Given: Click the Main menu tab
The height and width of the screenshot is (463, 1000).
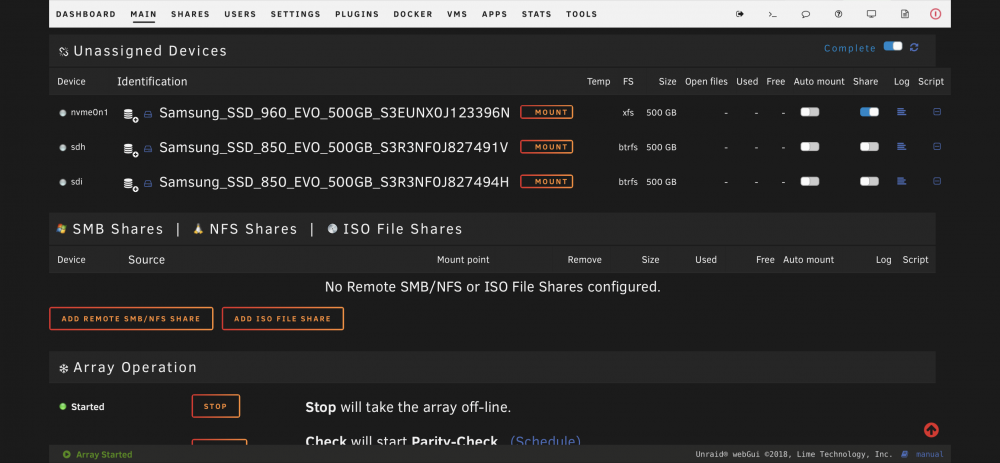Looking at the screenshot, I should [x=143, y=14].
